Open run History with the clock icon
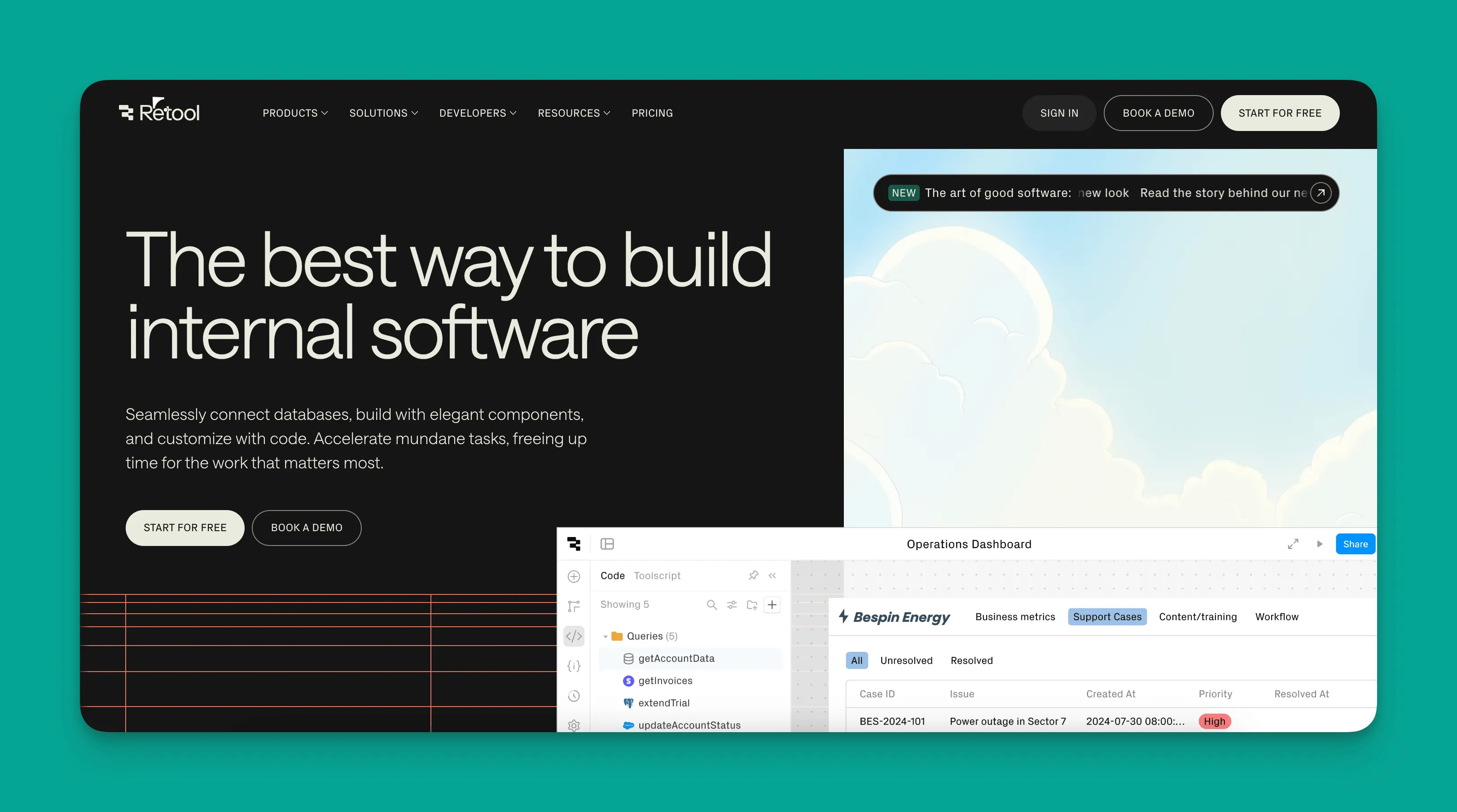Screen dimensions: 1457x812 (574, 695)
